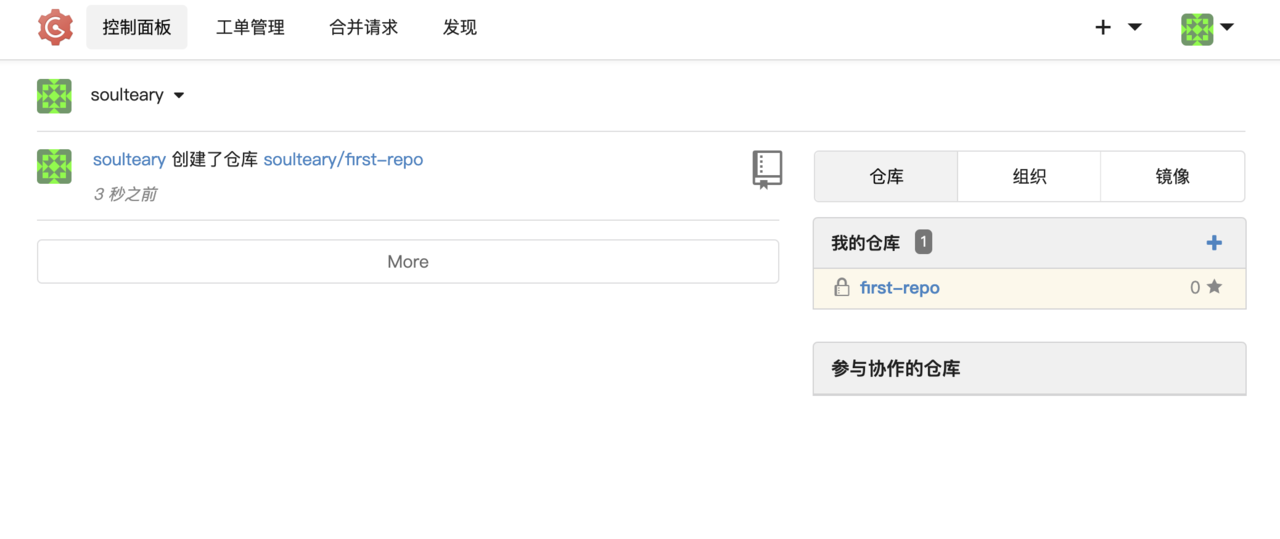
Task: Open first-repo in my repositories list
Action: (x=900, y=288)
